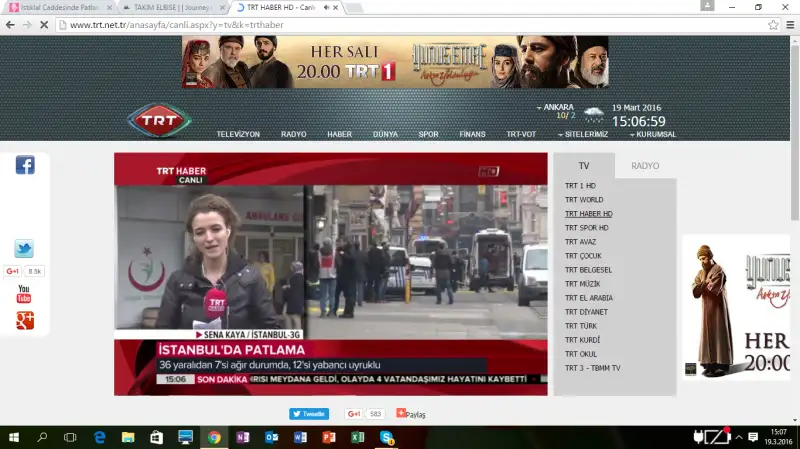This screenshot has height=449, width=800.
Task: Click the TRT logo in header
Action: point(159,120)
